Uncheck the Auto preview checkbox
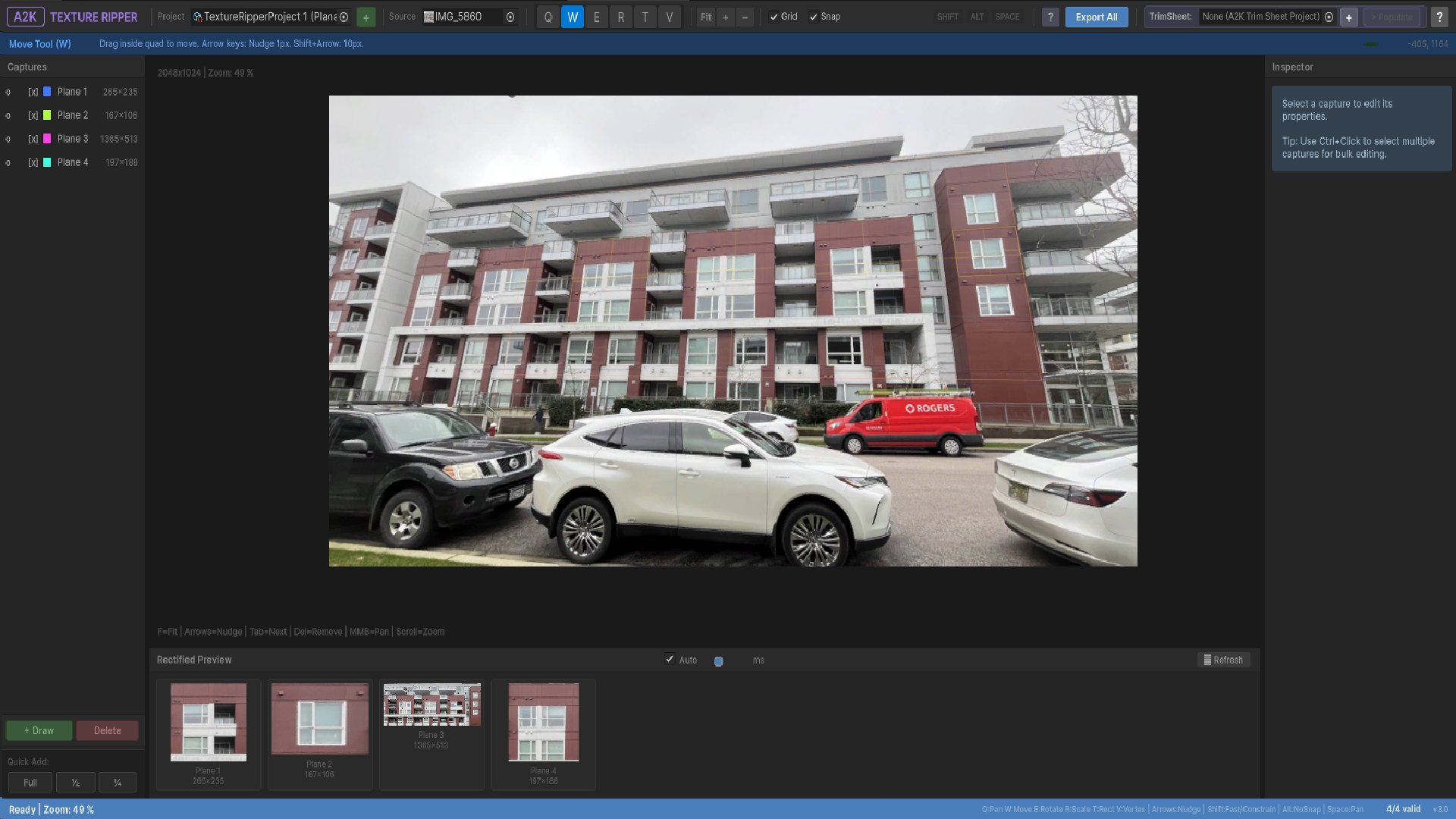The width and height of the screenshot is (1456, 819). tap(670, 659)
